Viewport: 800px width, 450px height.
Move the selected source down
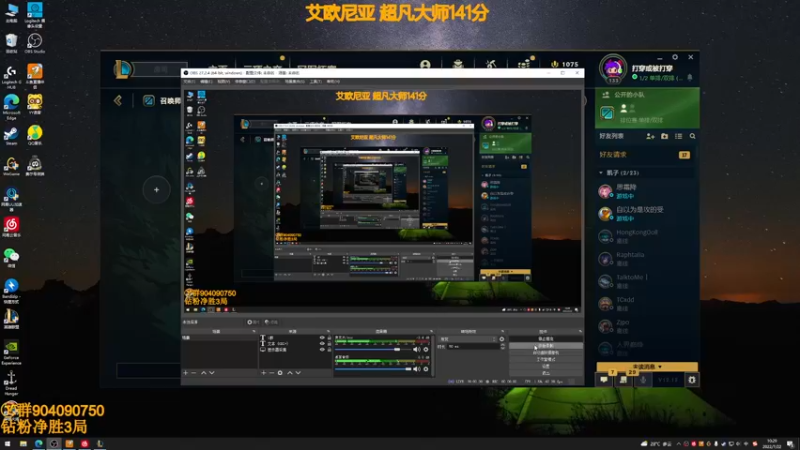point(298,373)
